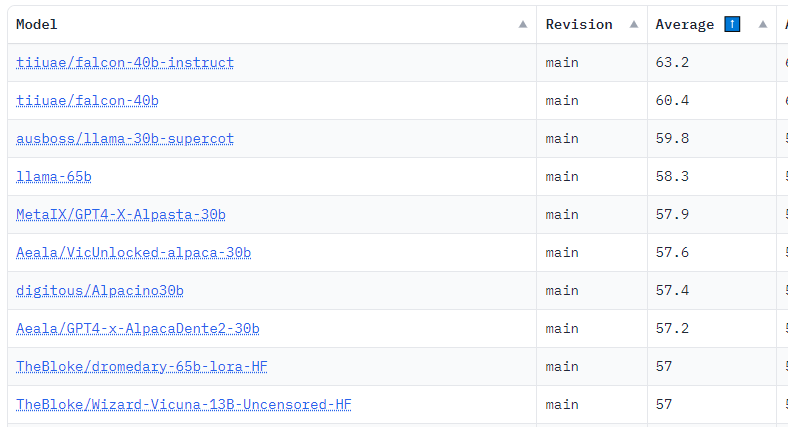Screen dimensions: 788x427
Task: Open the llama-65b model link
Action: tap(54, 177)
